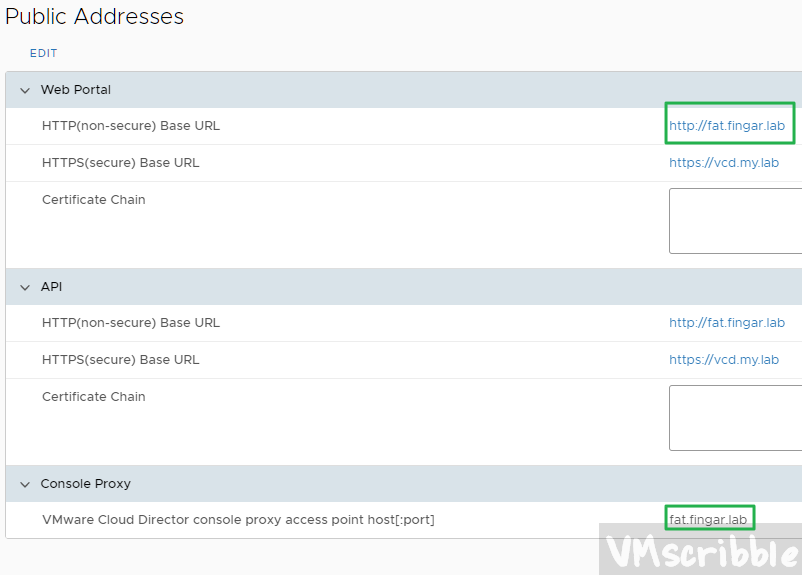This screenshot has width=802, height=575.
Task: Collapse the Console Proxy section chevron
Action: point(24,484)
